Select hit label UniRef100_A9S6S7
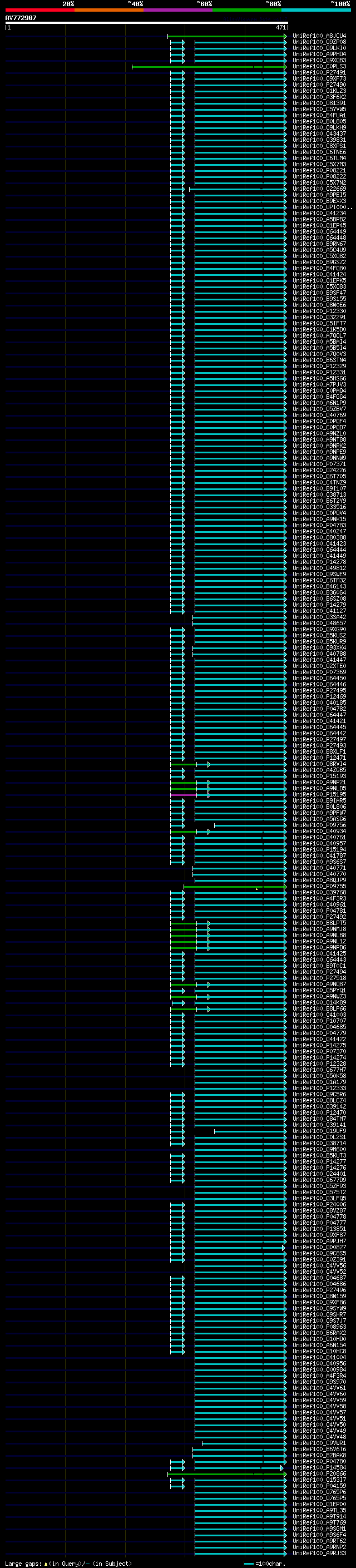Screen dimensions: 356x1568 [319, 863]
